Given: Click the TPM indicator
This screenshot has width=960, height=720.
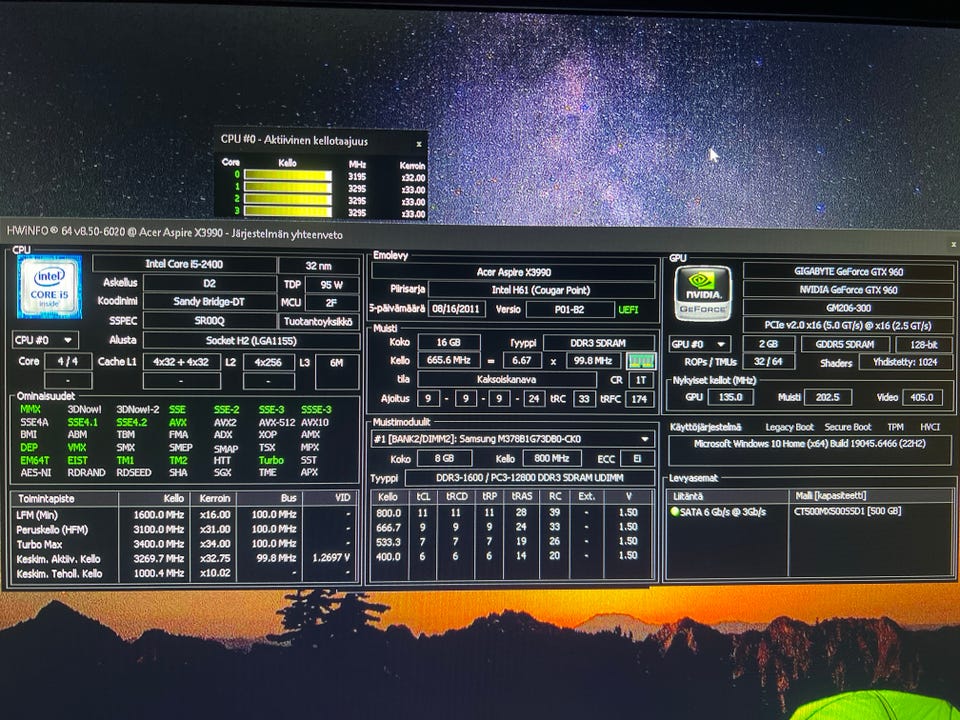Looking at the screenshot, I should [x=895, y=427].
